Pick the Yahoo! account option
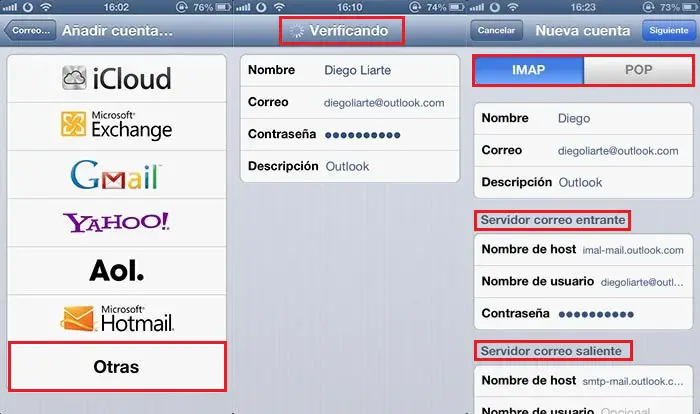Screen dimensions: 700x414 [117, 222]
